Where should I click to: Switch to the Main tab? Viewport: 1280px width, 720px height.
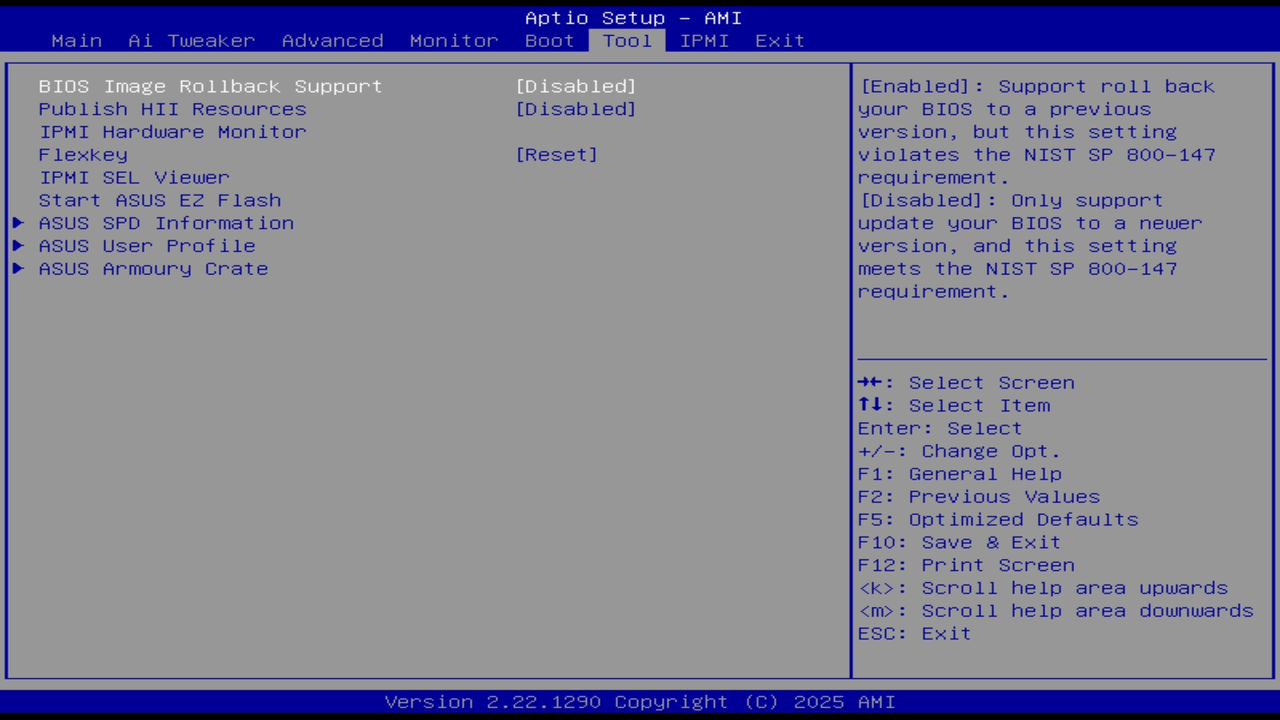pyautogui.click(x=76, y=41)
